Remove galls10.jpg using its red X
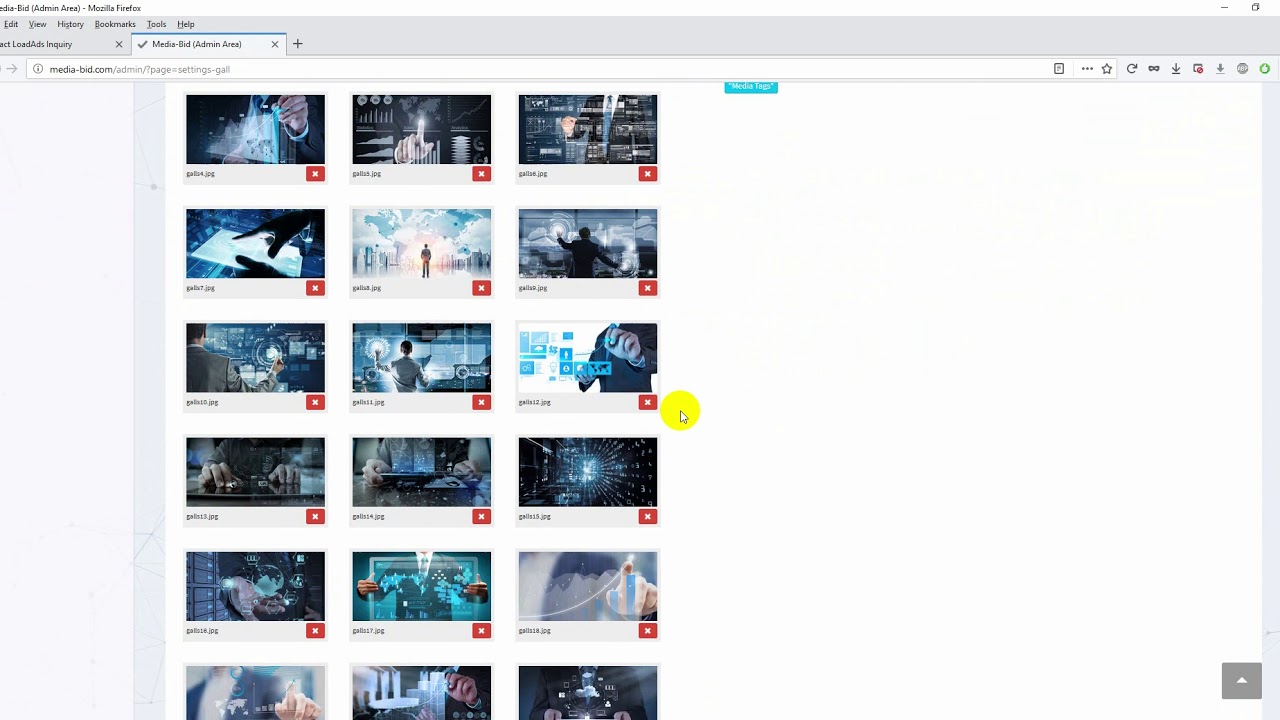The image size is (1280, 720). 315,402
